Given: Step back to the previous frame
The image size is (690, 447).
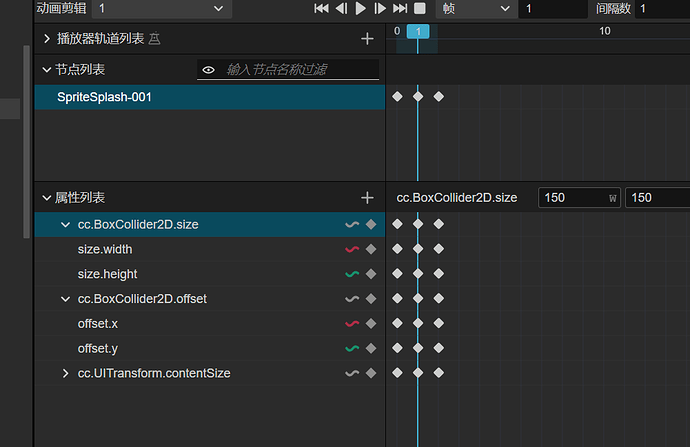Looking at the screenshot, I should (341, 9).
